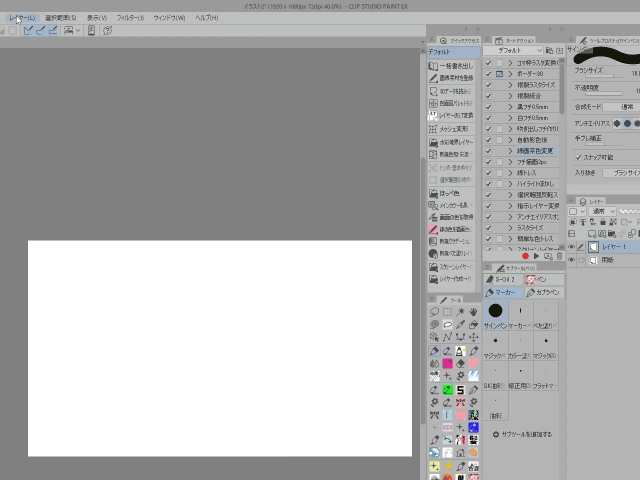Open the layer palette color dropdown
640x480 pixels.
[577, 211]
